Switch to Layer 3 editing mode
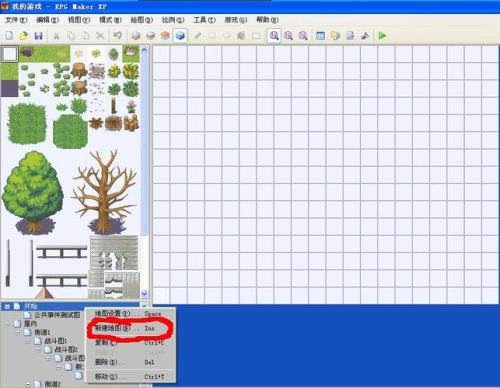500x388 pixels. click(165, 35)
